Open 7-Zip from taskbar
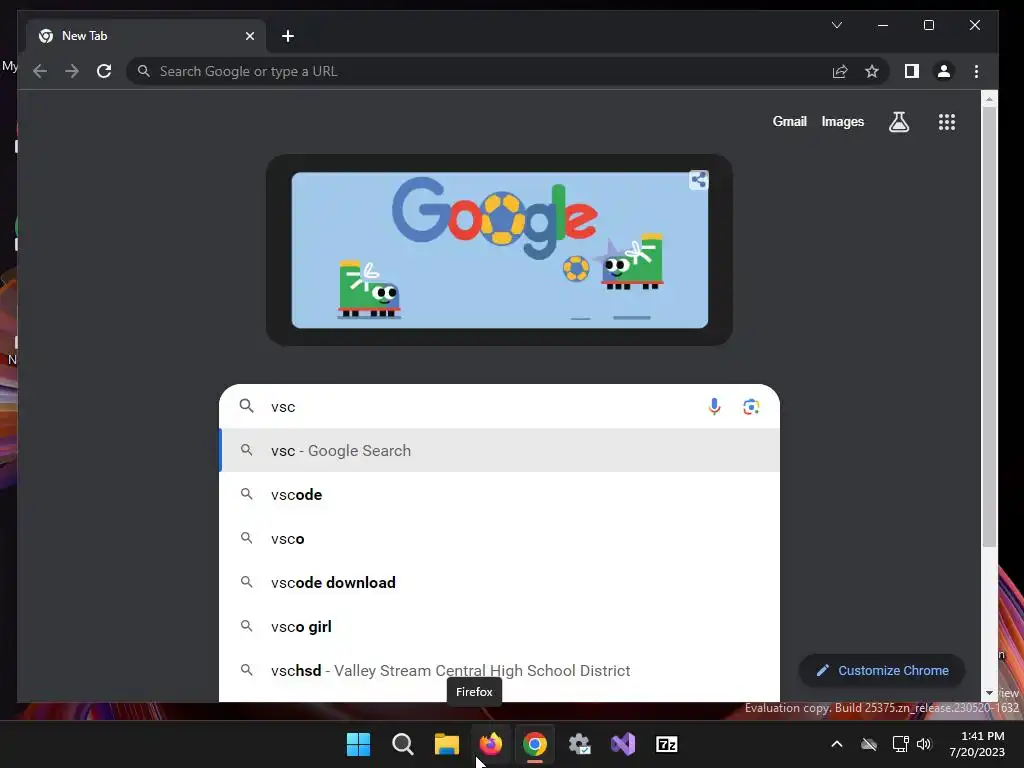The width and height of the screenshot is (1024, 768). pos(667,744)
